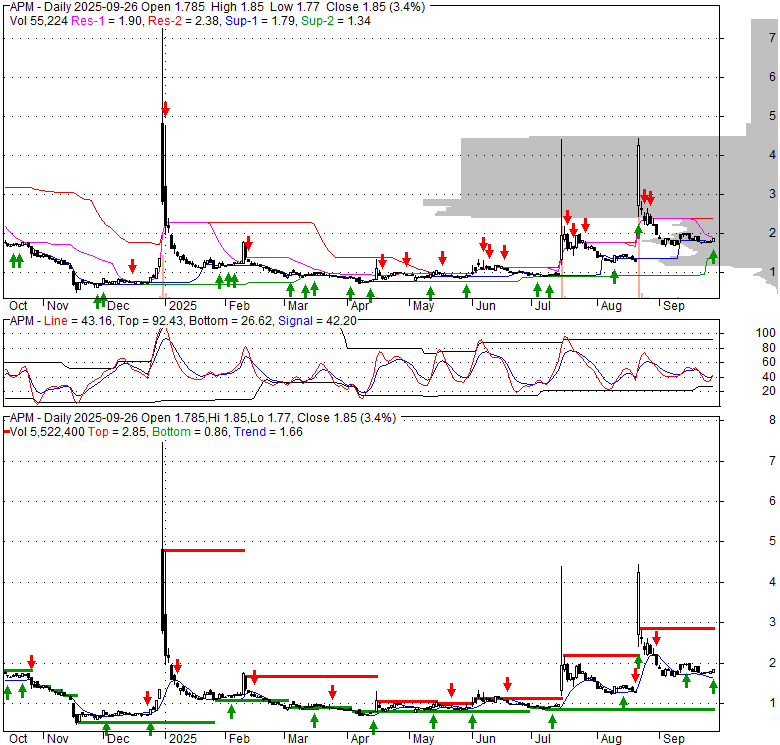Select the oscillator Top = 92.43 label
Viewport: 780px width, 745px height.
pos(151,321)
